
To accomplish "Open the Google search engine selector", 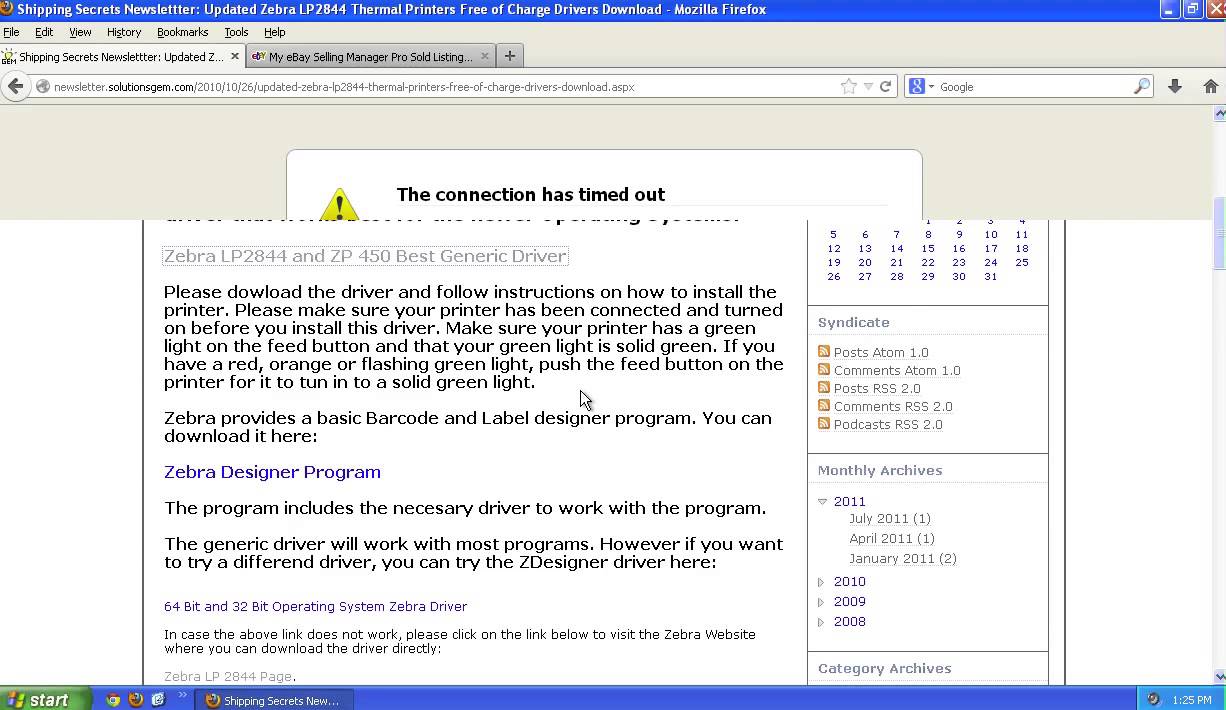I will click(921, 87).
